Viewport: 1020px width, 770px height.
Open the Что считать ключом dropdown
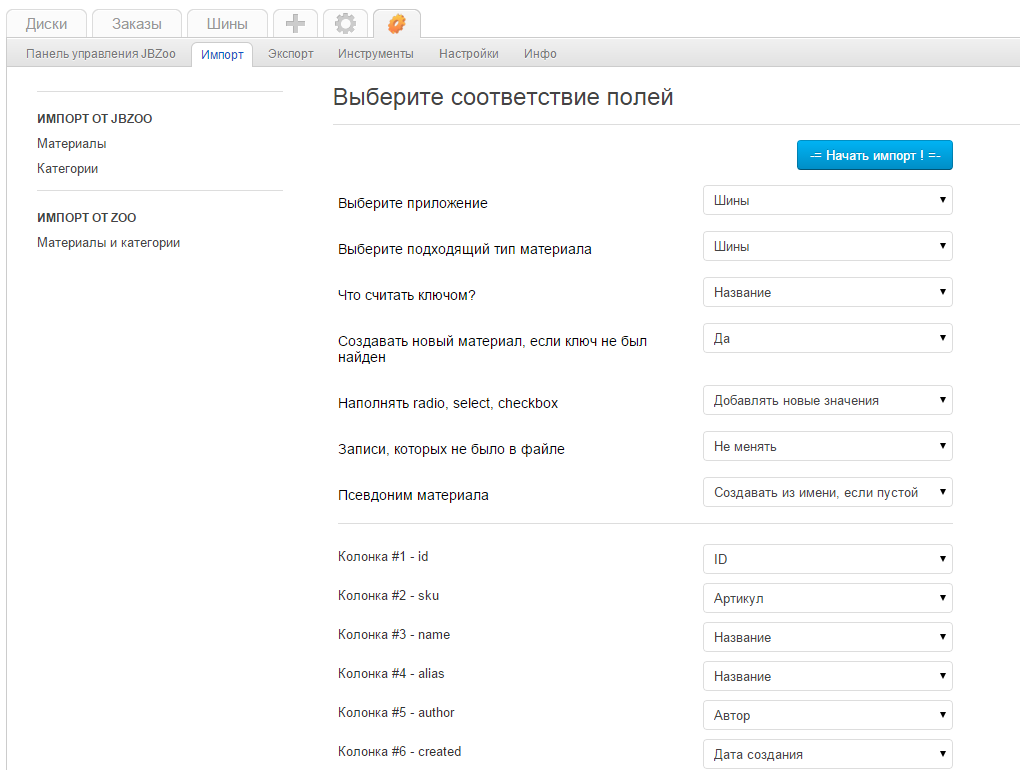point(827,292)
